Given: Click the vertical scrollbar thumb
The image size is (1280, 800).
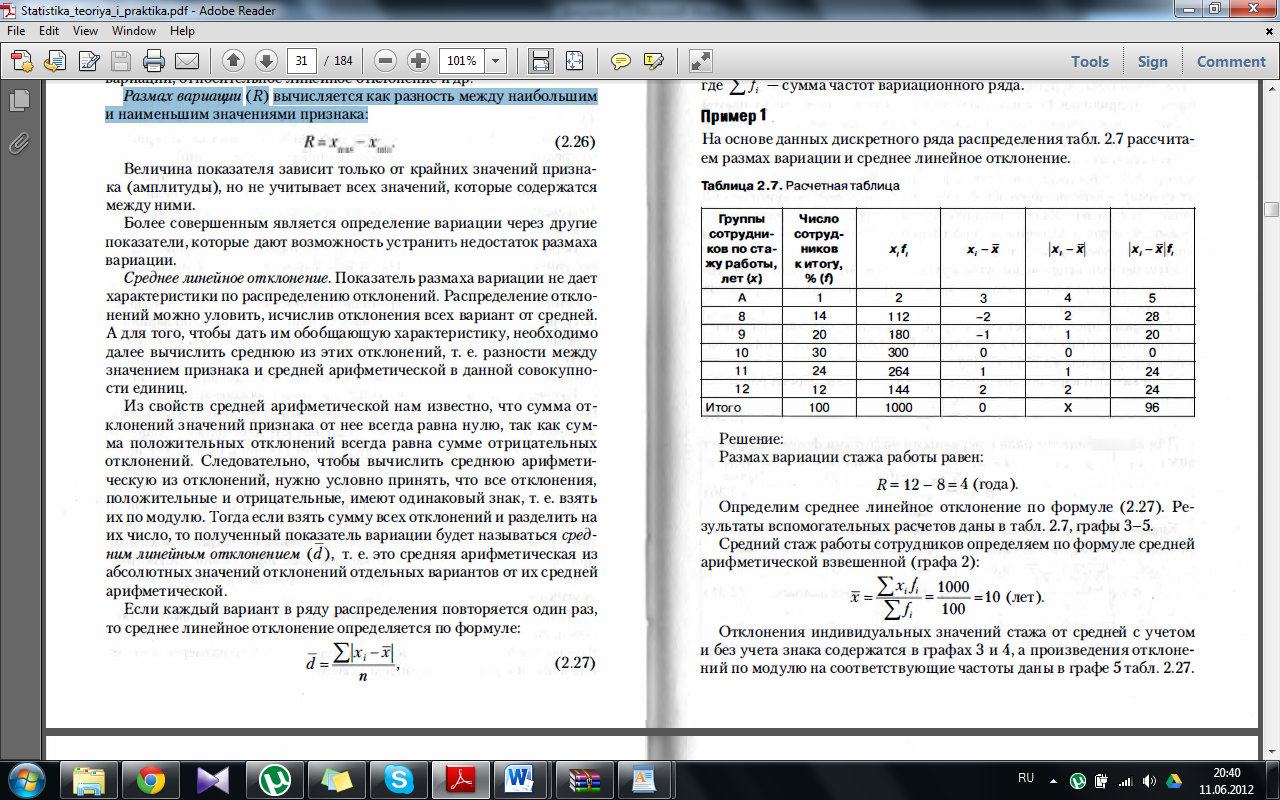Looking at the screenshot, I should (1271, 209).
